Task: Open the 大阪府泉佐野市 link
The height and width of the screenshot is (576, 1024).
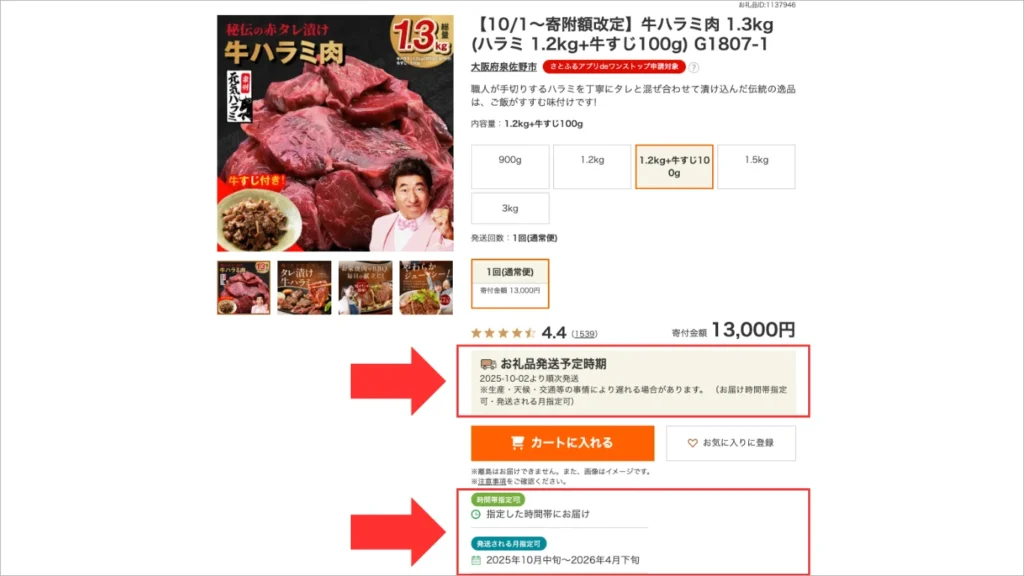Action: tap(504, 67)
